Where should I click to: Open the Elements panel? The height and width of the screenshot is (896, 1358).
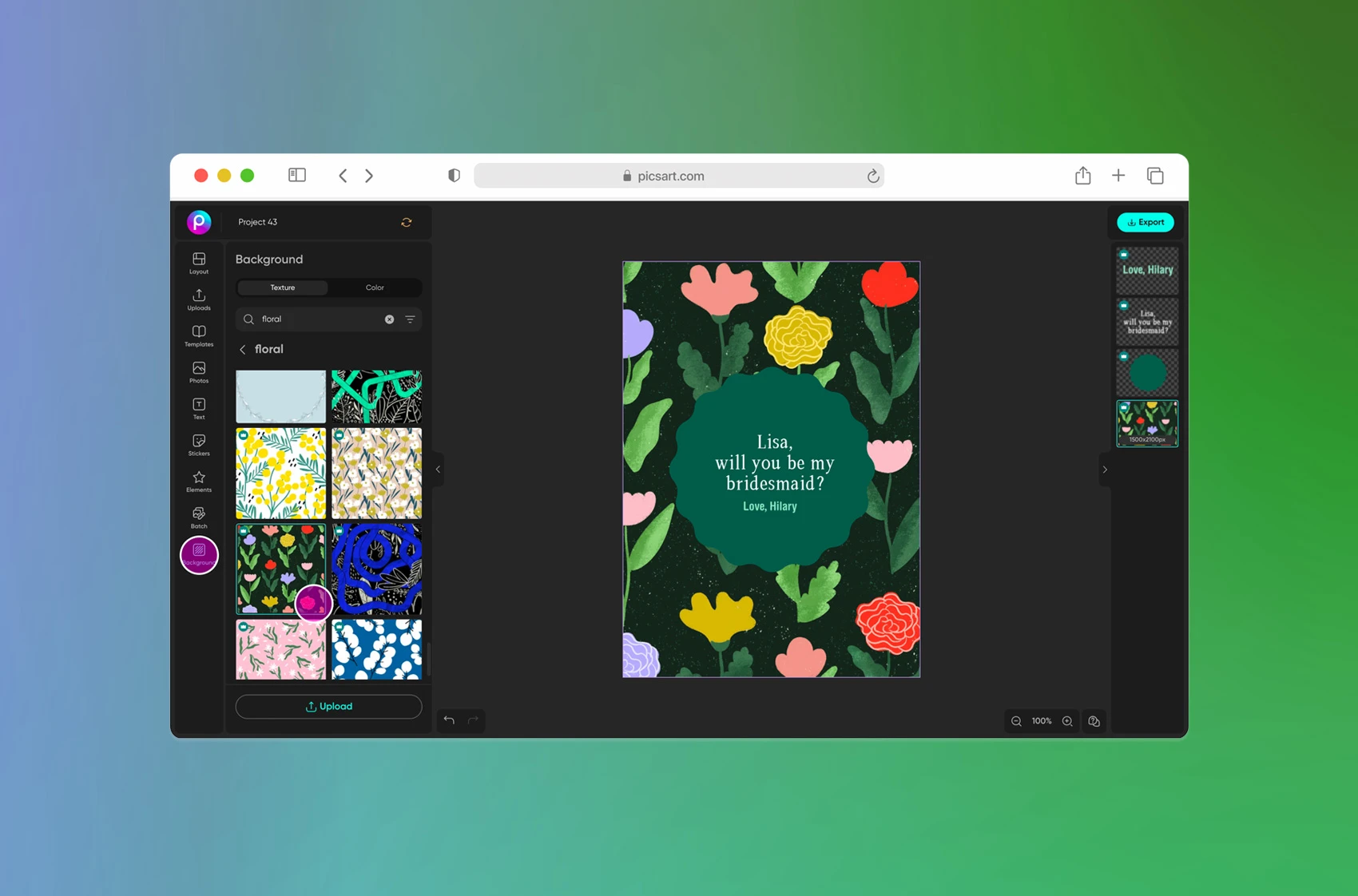197,479
